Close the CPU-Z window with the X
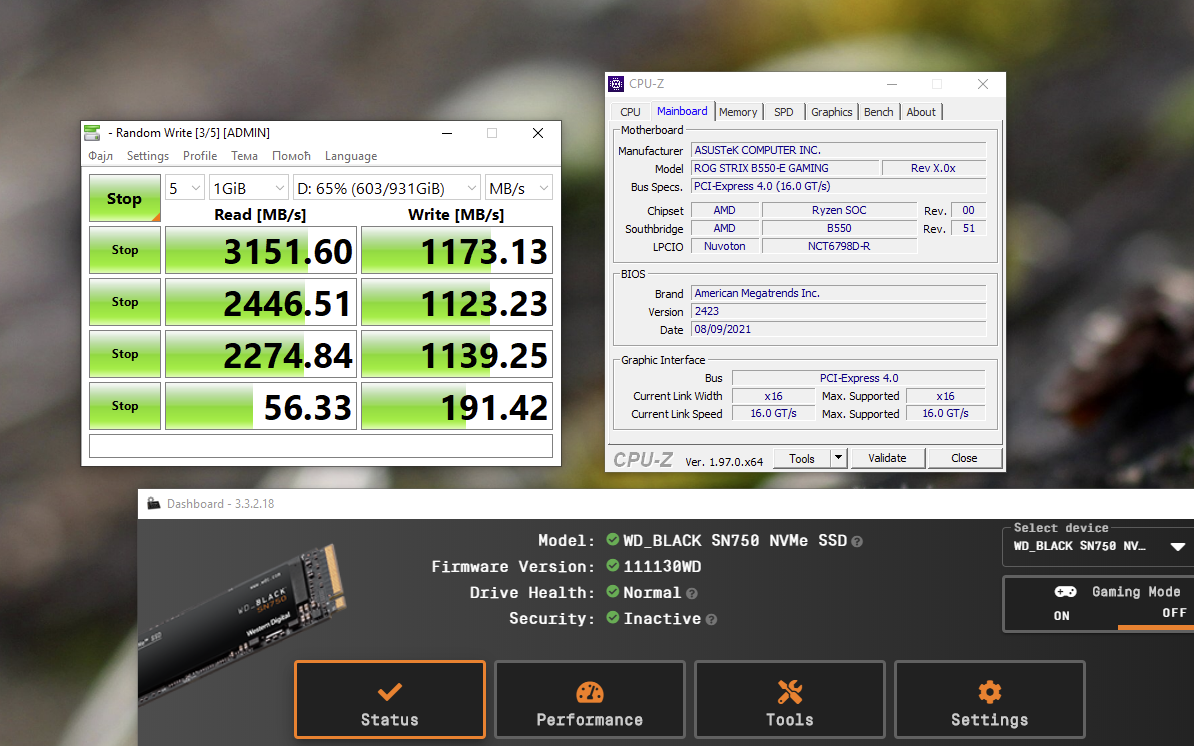The height and width of the screenshot is (746, 1194). (x=983, y=84)
